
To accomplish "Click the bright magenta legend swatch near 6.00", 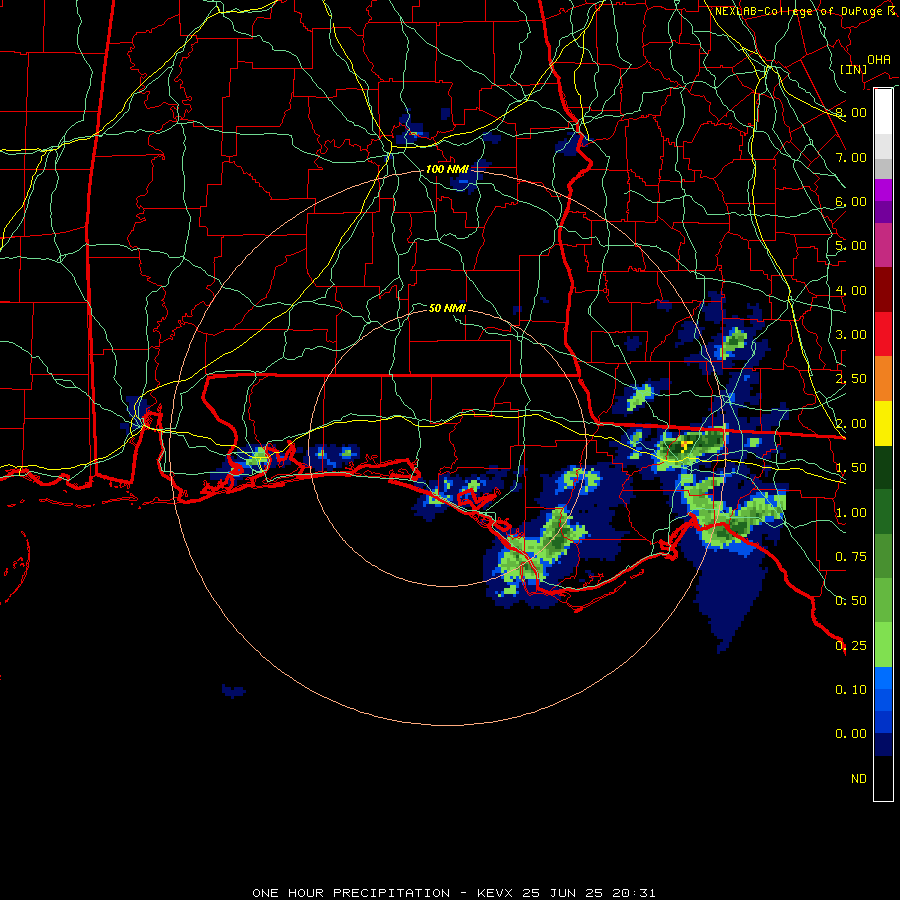I will (x=883, y=190).
